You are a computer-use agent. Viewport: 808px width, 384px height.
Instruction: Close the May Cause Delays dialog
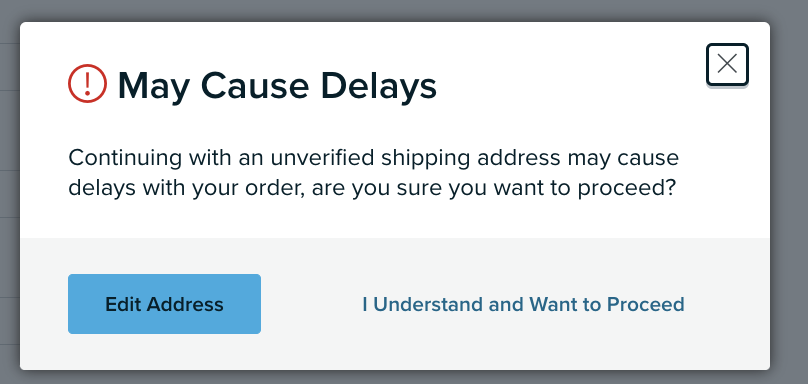pyautogui.click(x=727, y=64)
